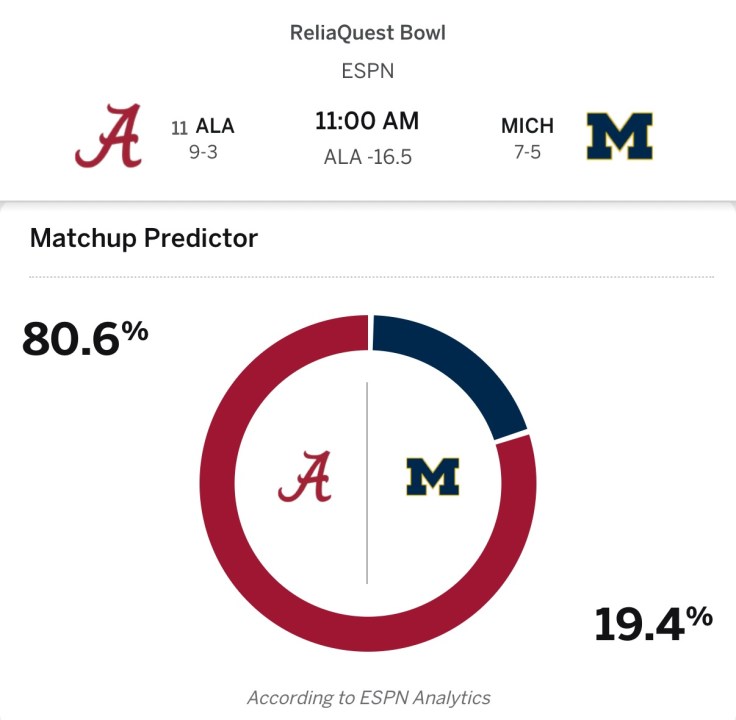Select the Matchup Predictor heading
736x720 pixels.
[144, 238]
